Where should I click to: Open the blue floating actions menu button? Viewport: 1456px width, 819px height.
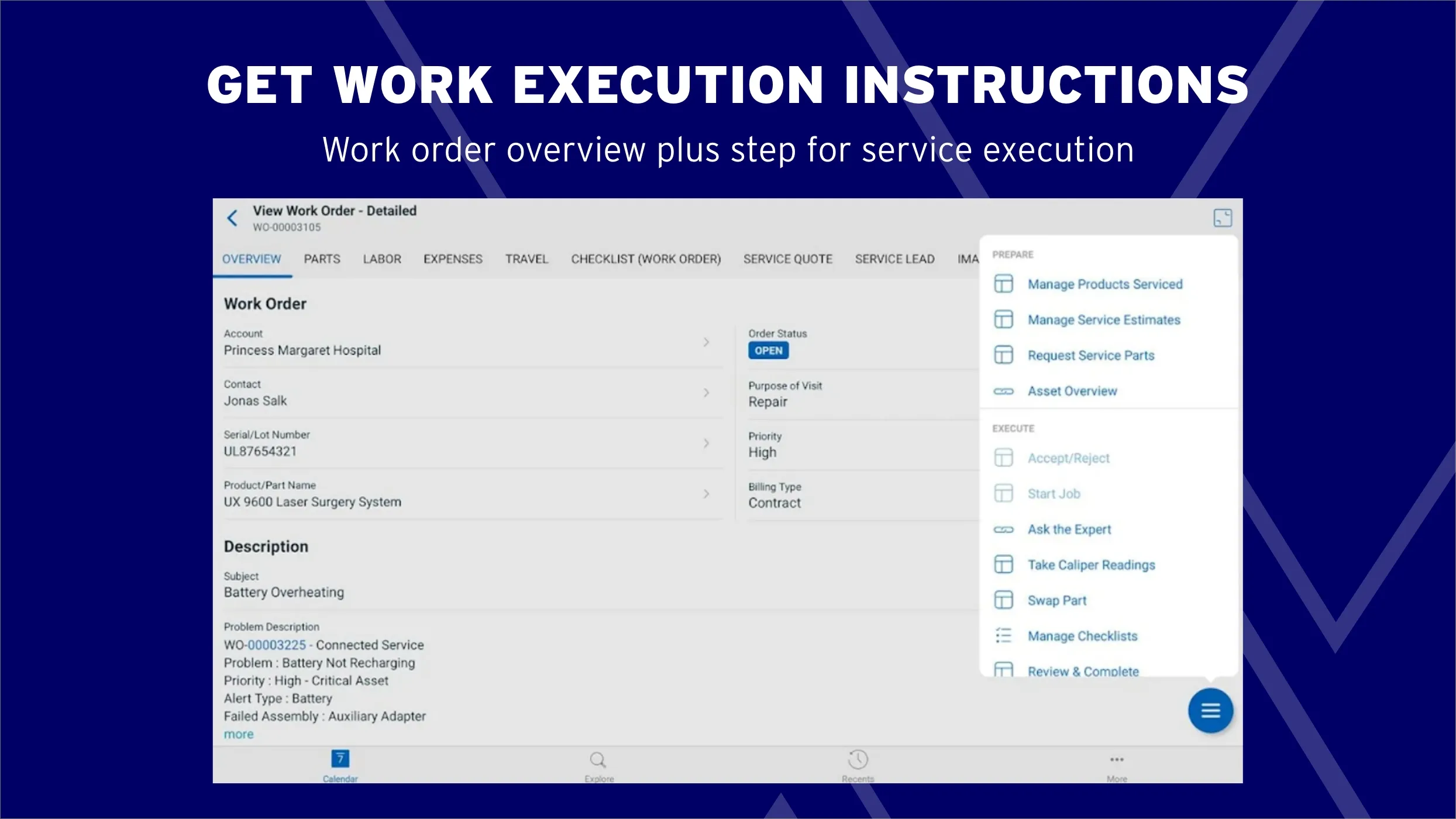pos(1210,711)
